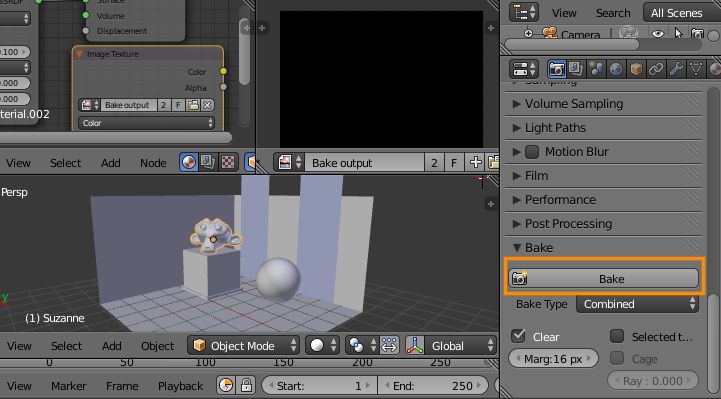
Task: Collapse the Image Texture node triangle
Action: click(x=79, y=54)
